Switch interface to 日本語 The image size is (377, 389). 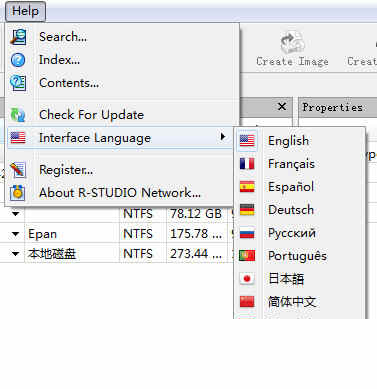[x=286, y=279]
